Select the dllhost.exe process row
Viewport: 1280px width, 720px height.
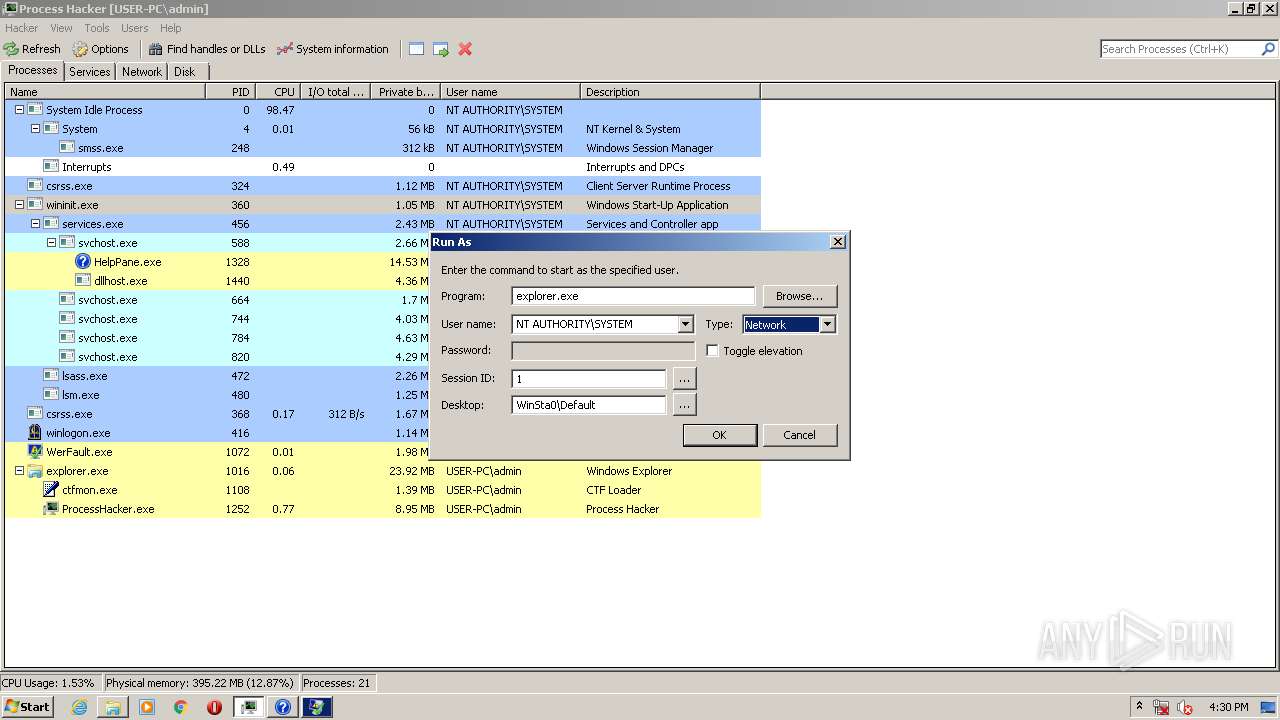pos(383,281)
